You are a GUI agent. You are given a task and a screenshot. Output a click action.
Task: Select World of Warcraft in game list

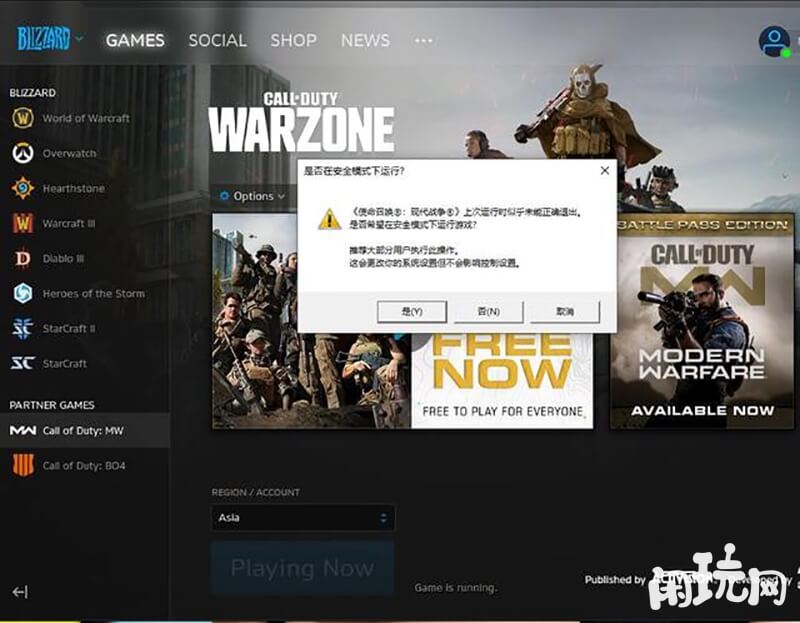pyautogui.click(x=86, y=118)
